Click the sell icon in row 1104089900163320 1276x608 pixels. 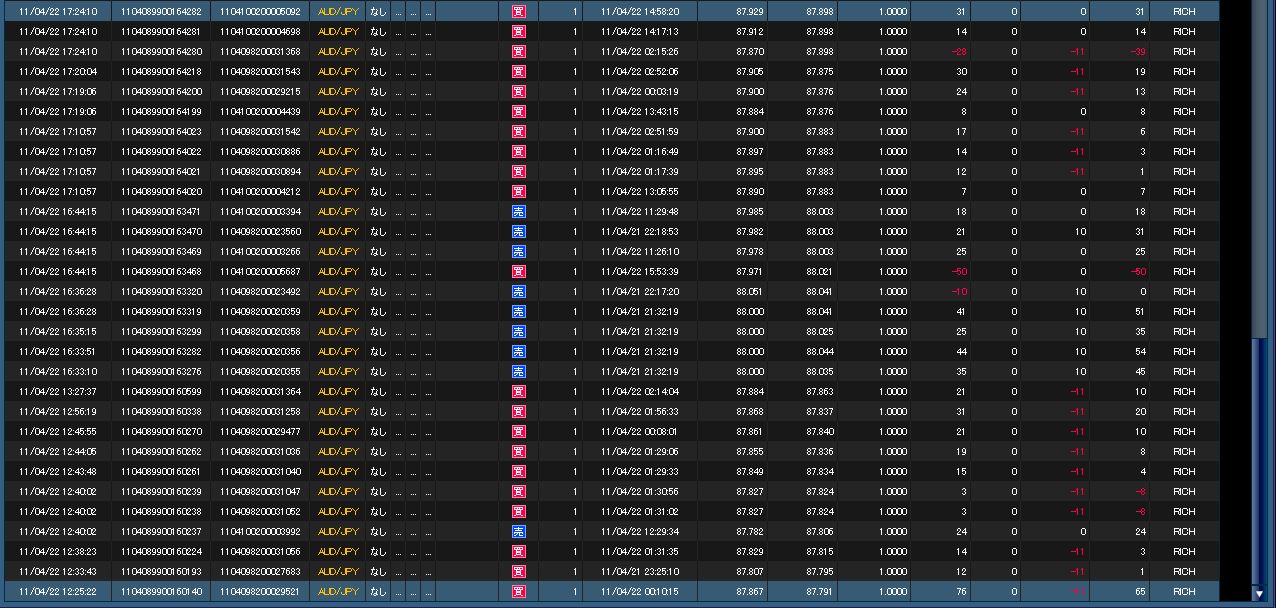518,292
